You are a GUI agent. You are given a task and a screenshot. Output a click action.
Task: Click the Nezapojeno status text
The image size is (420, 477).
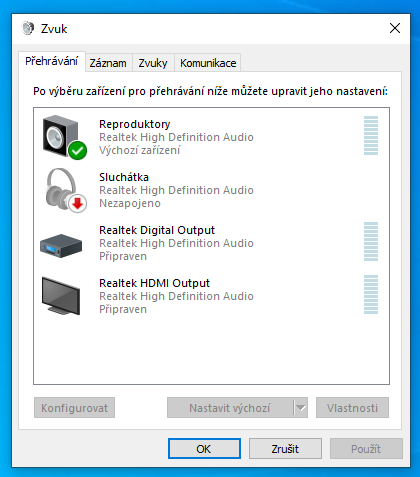coord(130,203)
